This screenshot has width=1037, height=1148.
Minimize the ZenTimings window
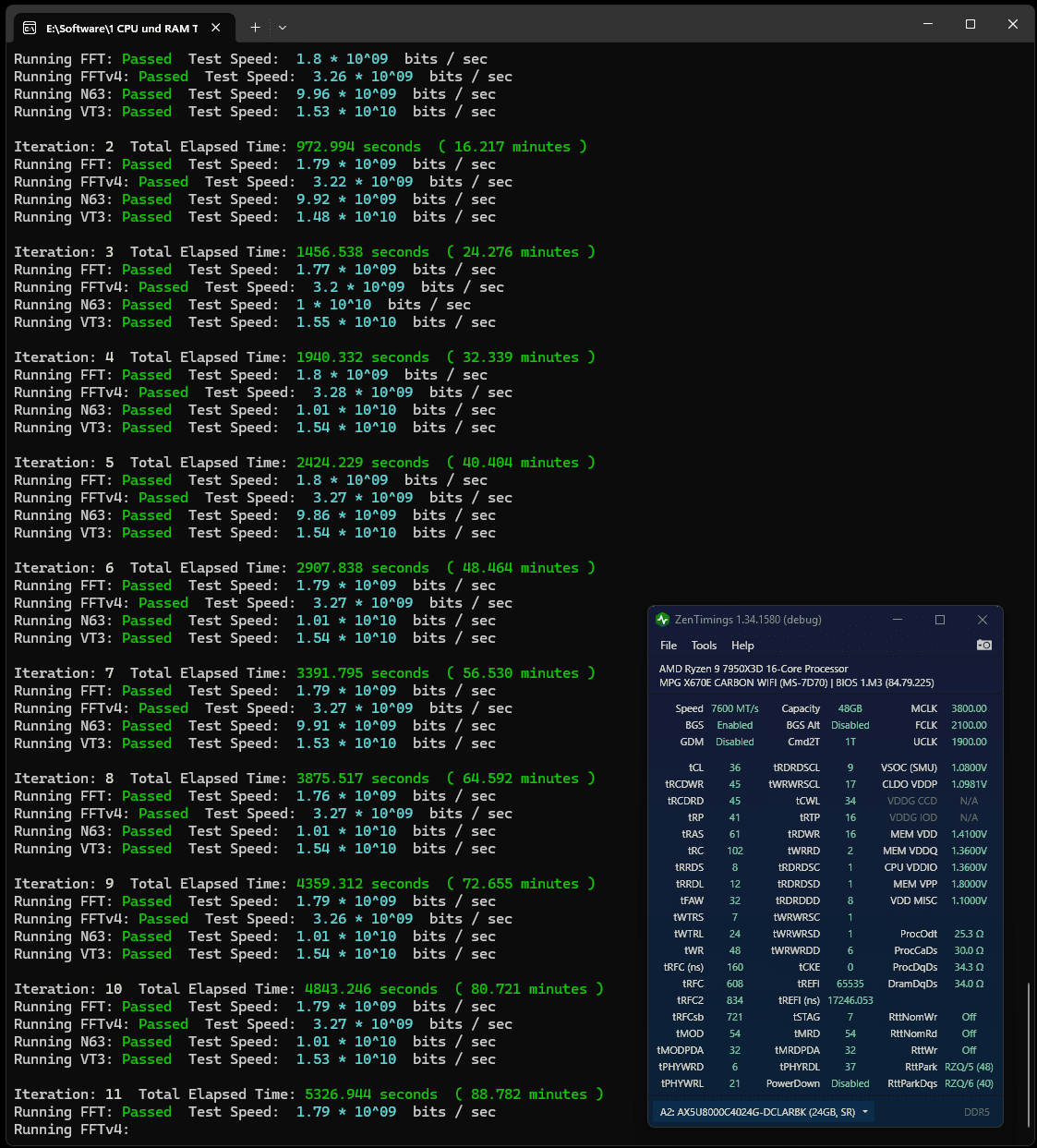(x=898, y=620)
